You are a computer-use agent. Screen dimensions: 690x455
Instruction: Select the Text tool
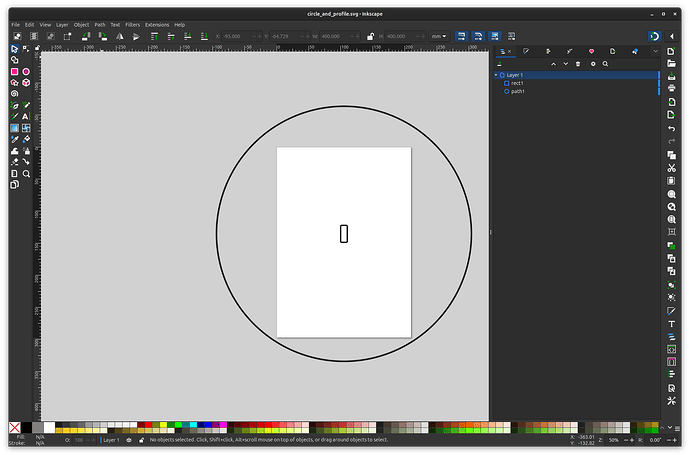click(x=26, y=117)
